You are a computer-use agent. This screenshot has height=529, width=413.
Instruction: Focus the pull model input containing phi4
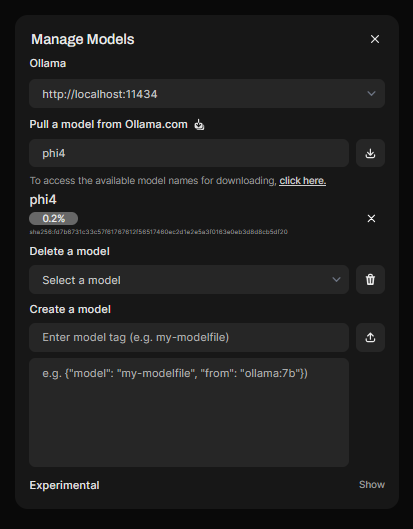(x=189, y=153)
